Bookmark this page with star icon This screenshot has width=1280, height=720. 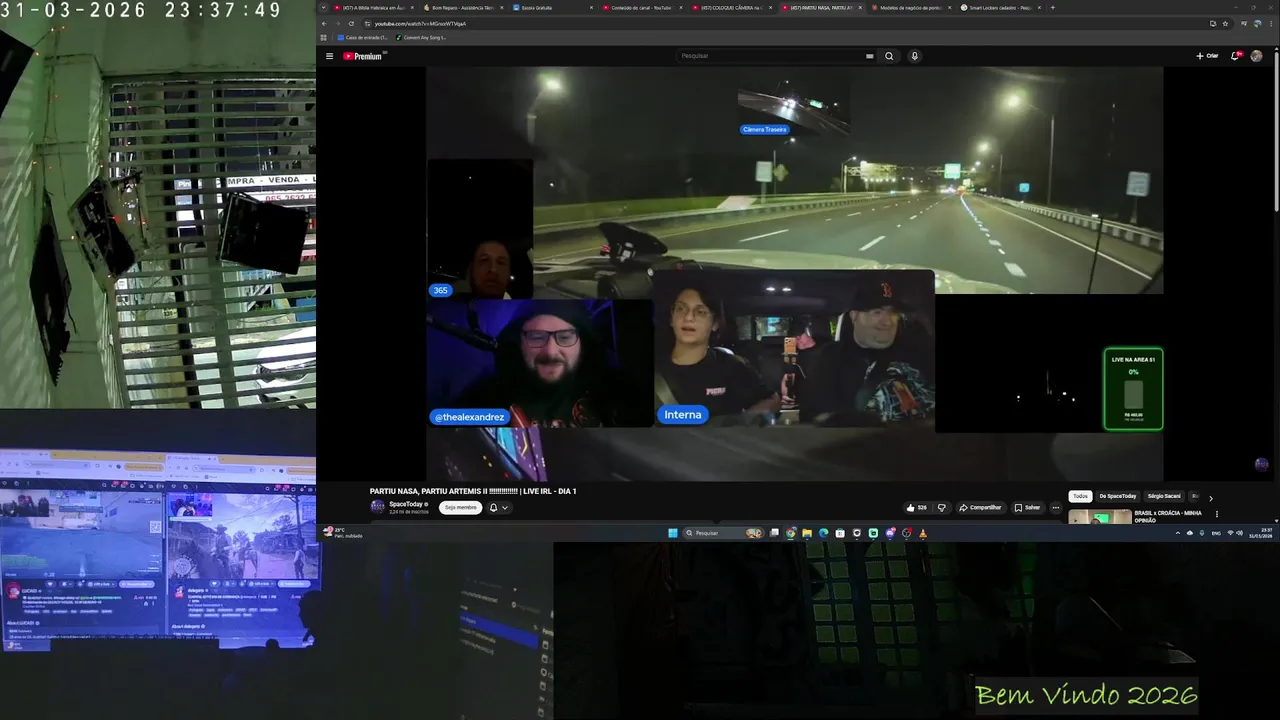[1225, 23]
